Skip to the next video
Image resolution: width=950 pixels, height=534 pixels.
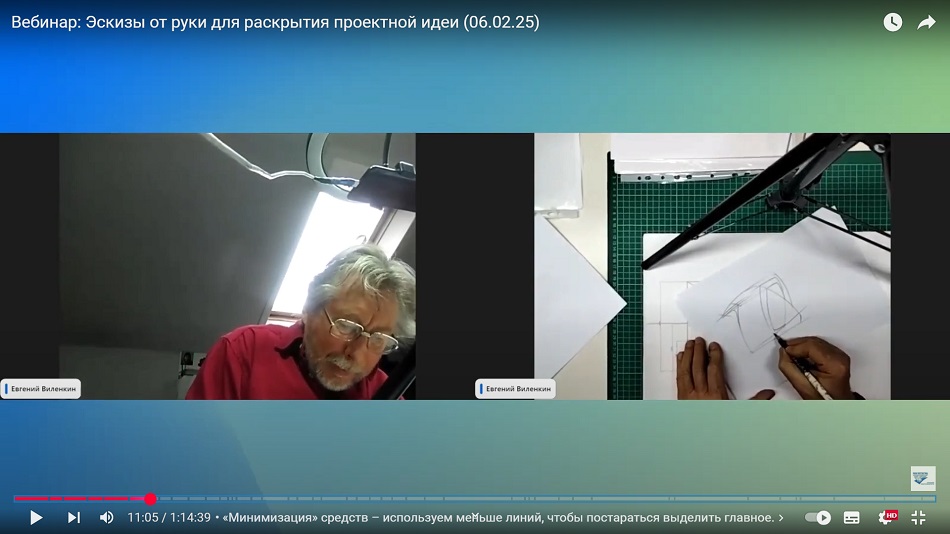pyautogui.click(x=73, y=517)
